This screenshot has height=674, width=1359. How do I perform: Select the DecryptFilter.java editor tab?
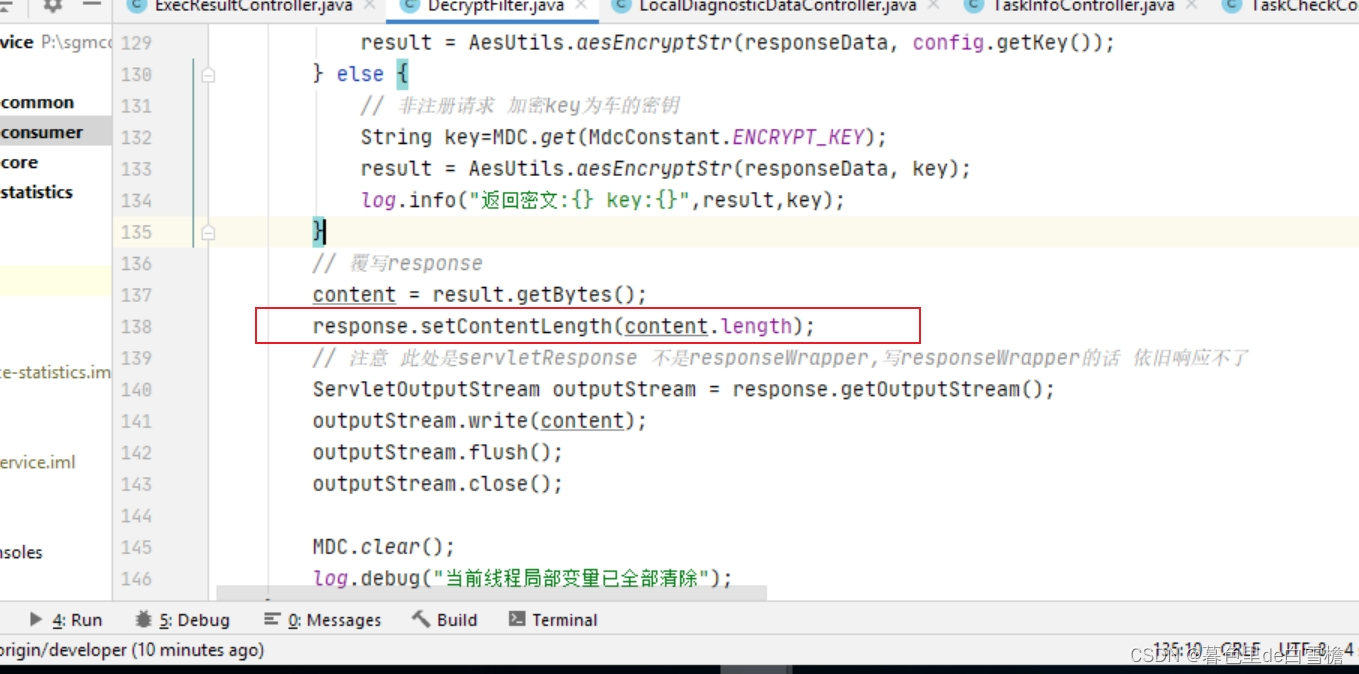pos(495,6)
